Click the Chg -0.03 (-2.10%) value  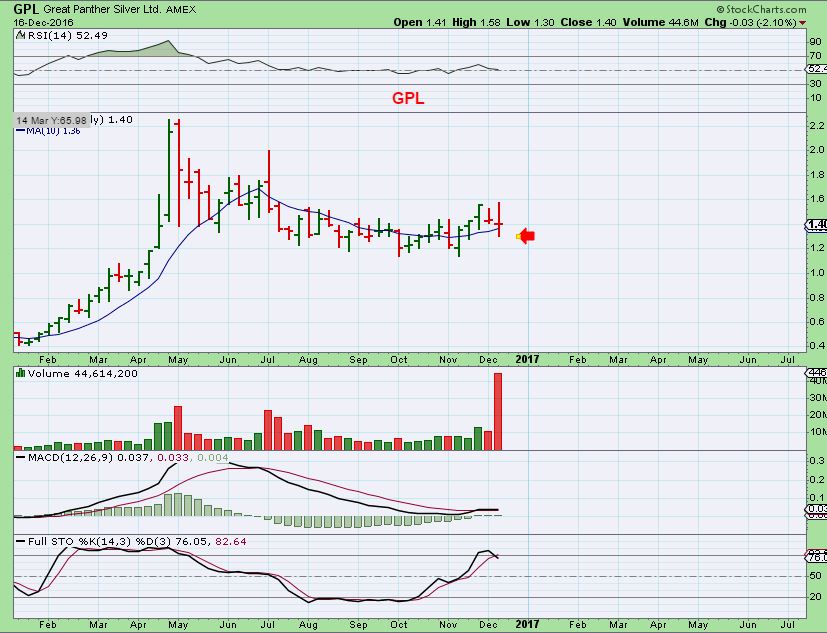tap(751, 22)
